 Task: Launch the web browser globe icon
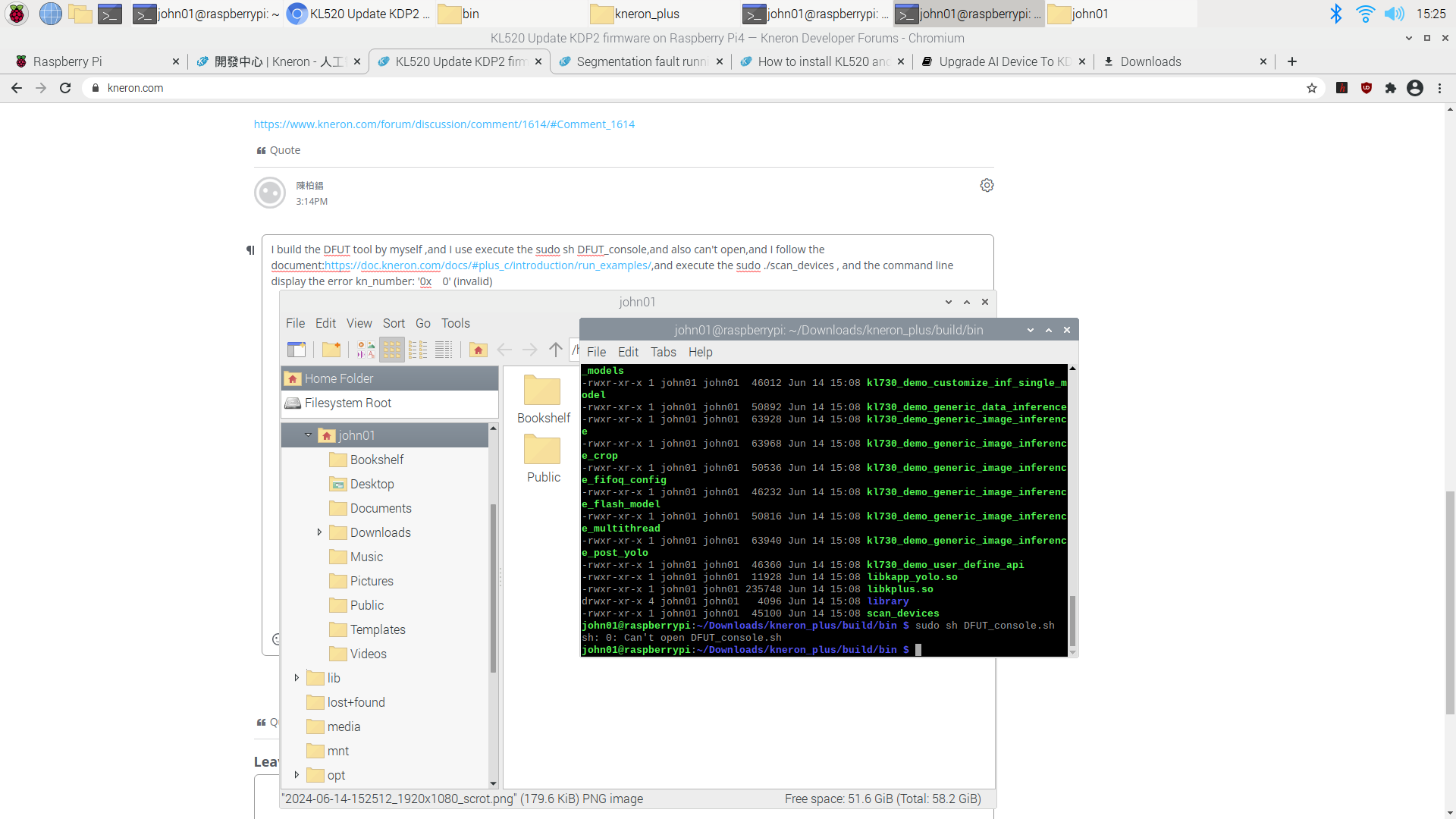coord(51,14)
